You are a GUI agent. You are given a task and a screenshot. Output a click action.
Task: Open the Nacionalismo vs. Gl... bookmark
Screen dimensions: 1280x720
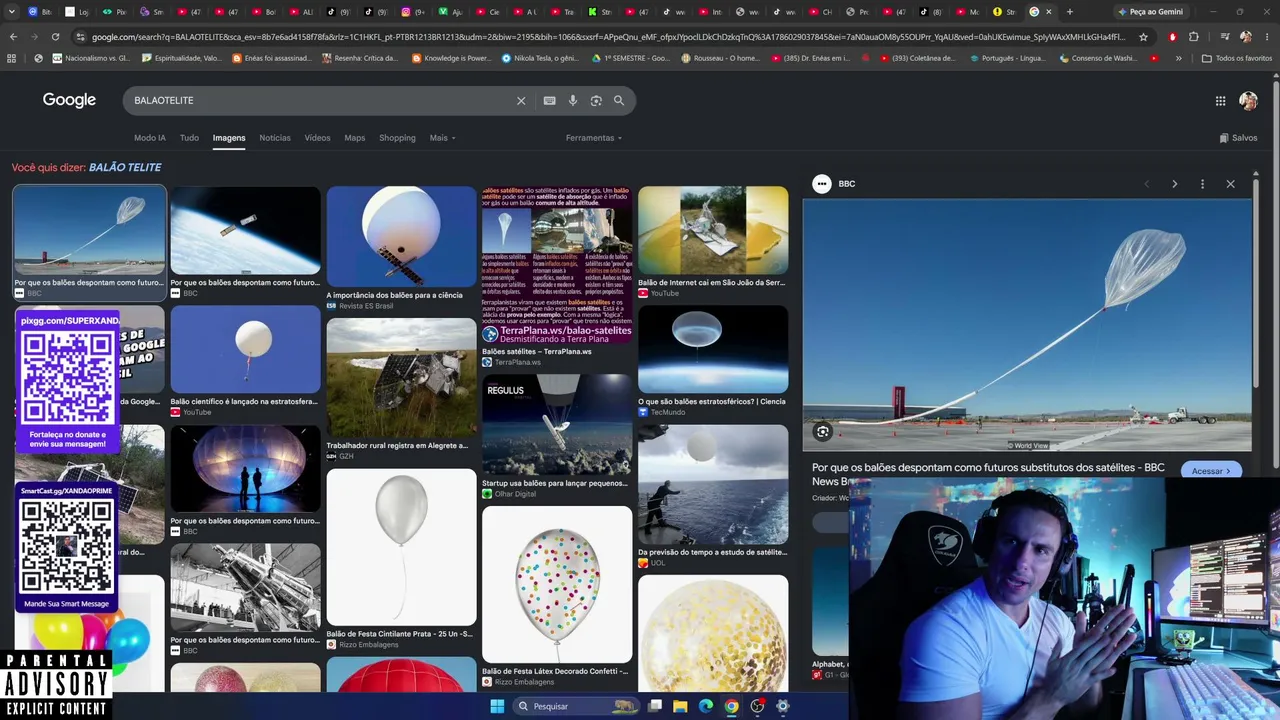click(90, 58)
